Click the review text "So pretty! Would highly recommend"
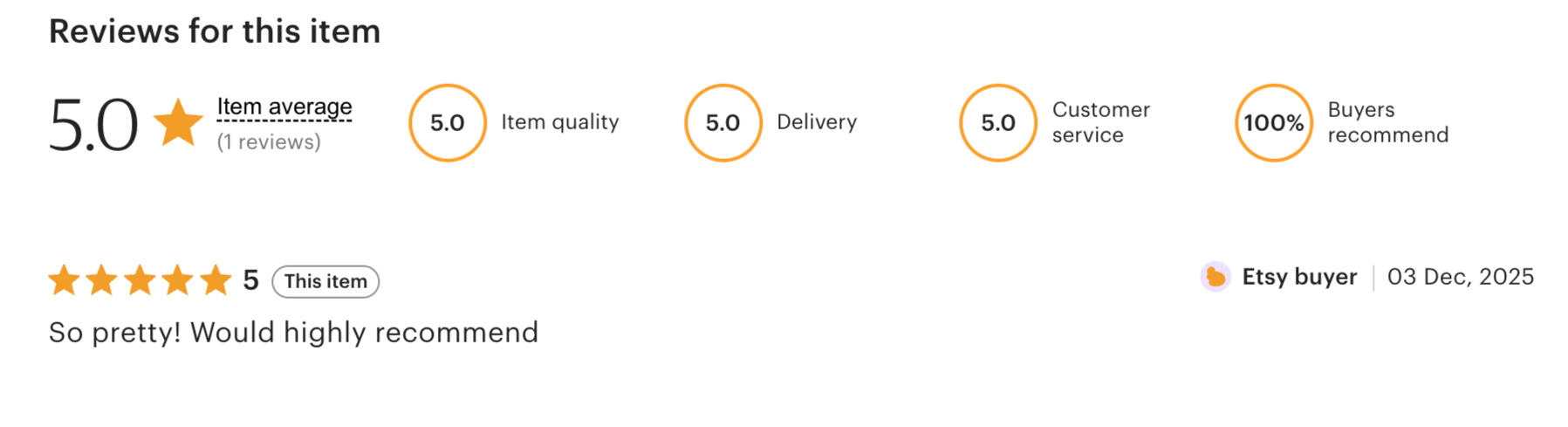This screenshot has width=1568, height=427. pos(293,333)
